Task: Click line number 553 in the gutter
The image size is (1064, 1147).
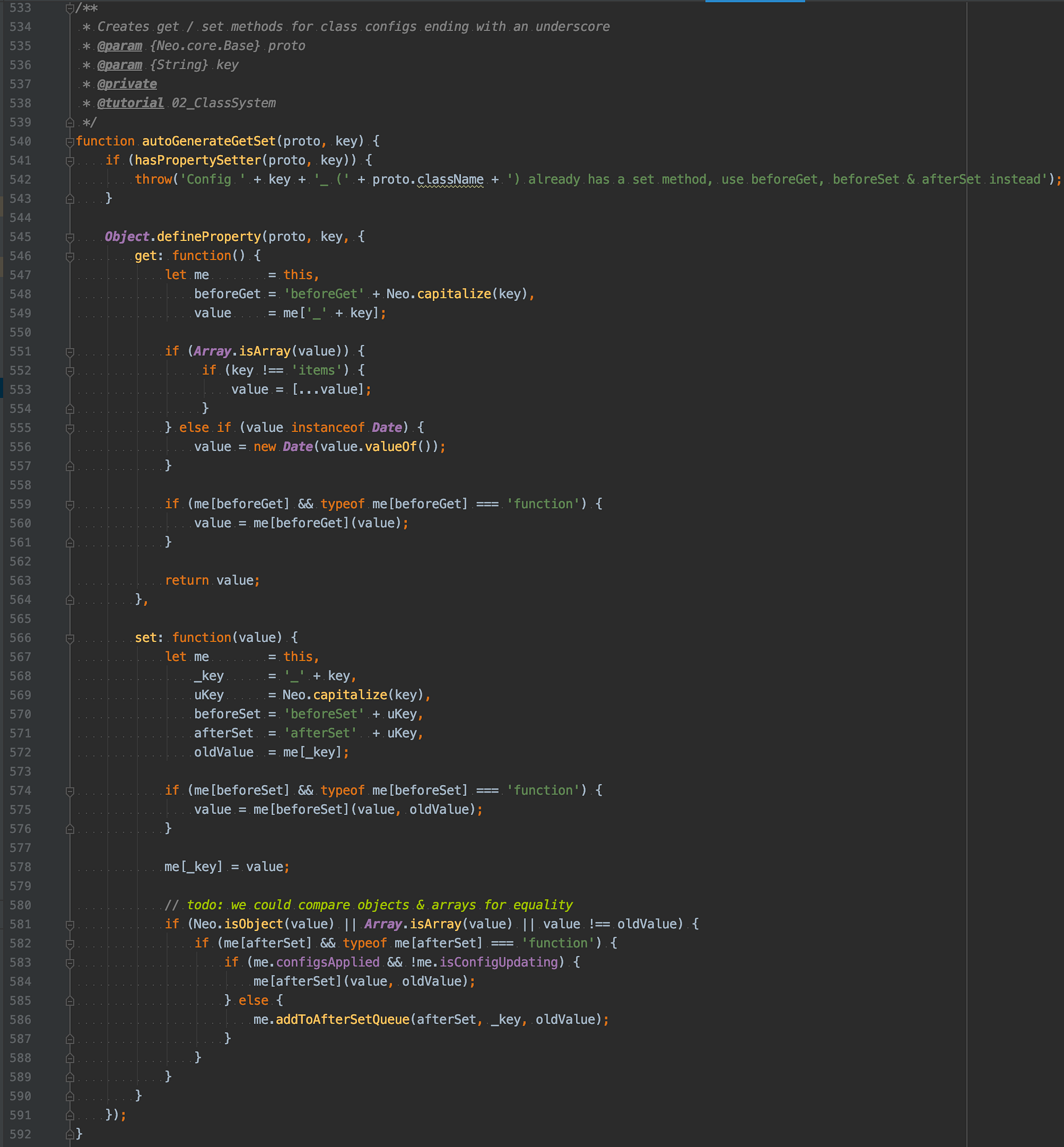Action: [20, 389]
